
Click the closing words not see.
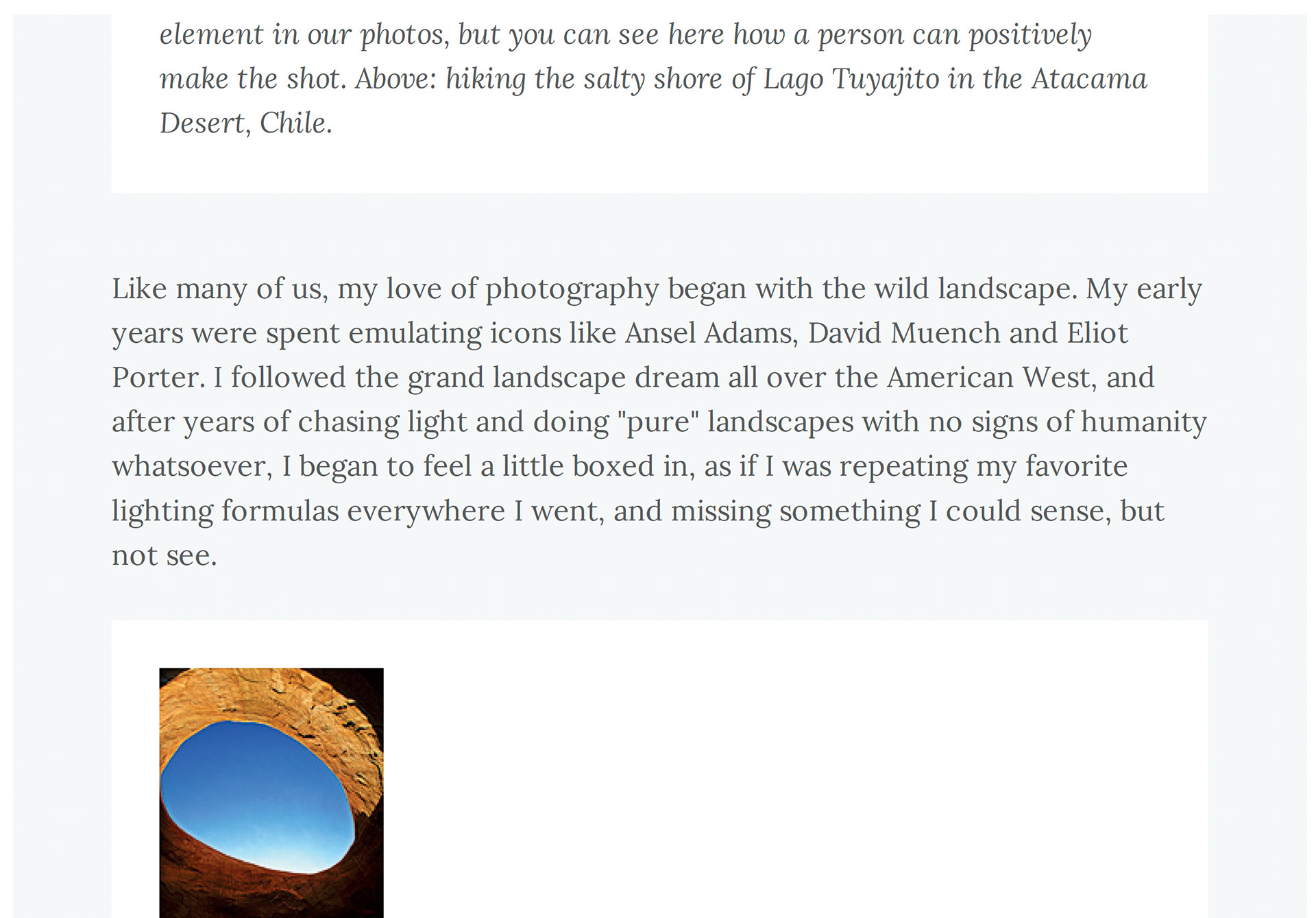(164, 556)
